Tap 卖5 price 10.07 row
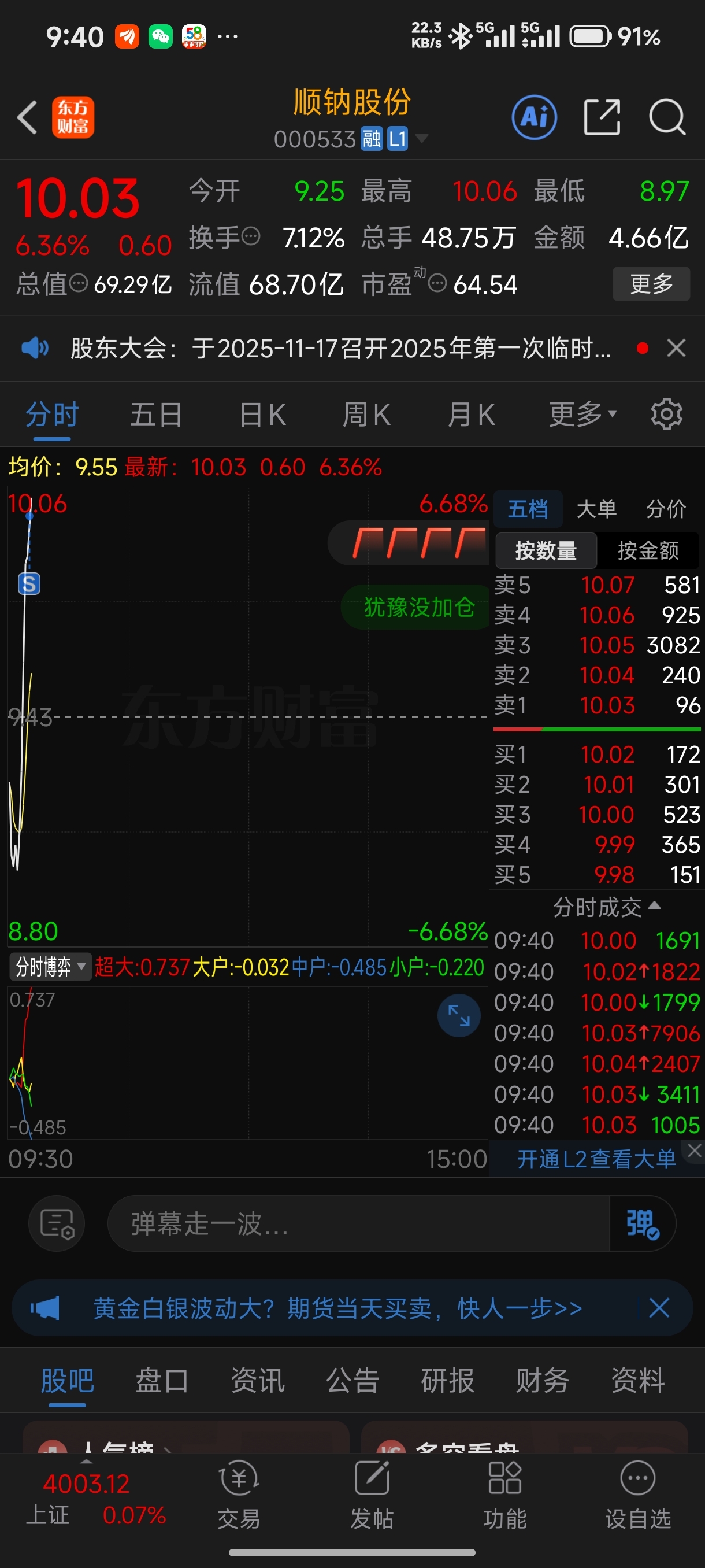The height and width of the screenshot is (1568, 705). click(598, 586)
